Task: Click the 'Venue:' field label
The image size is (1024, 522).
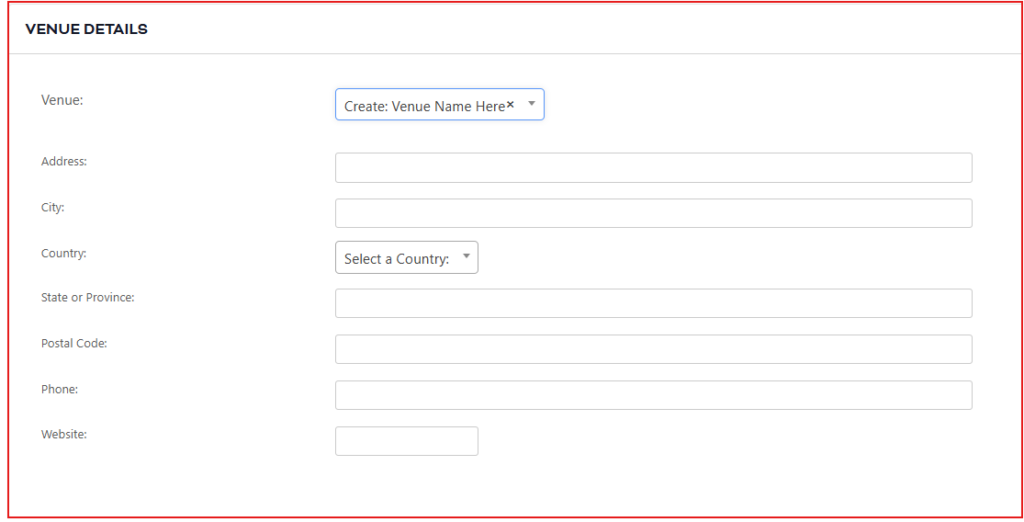Action: 62,99
